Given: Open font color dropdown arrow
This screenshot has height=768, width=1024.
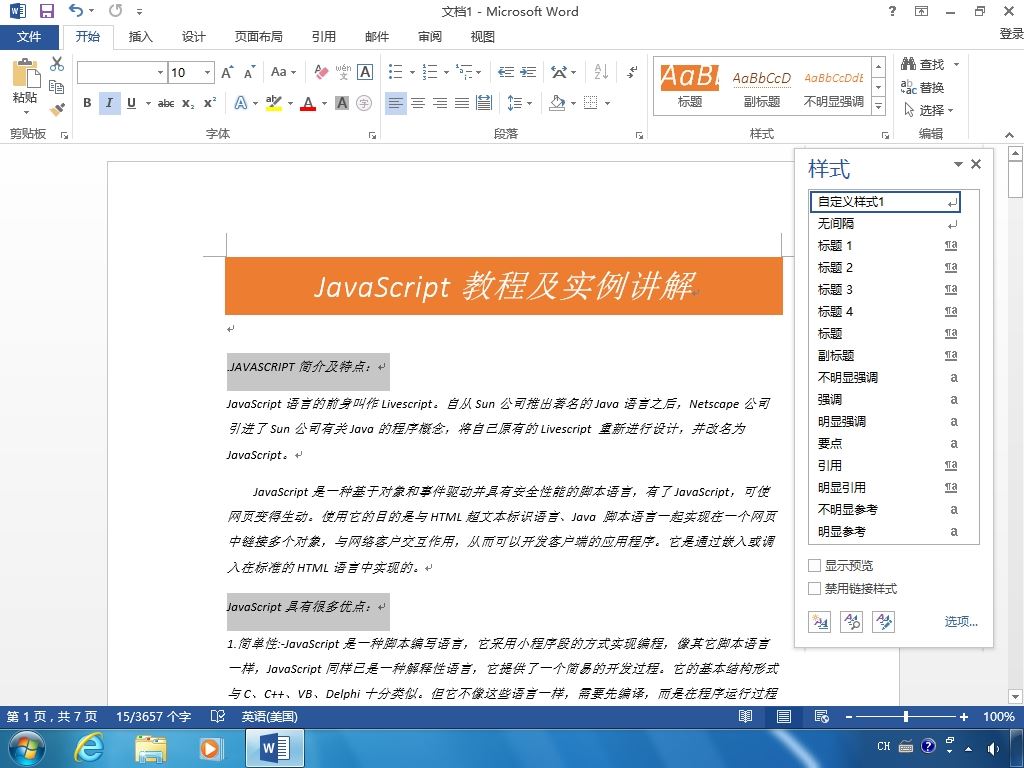Looking at the screenshot, I should (x=324, y=103).
